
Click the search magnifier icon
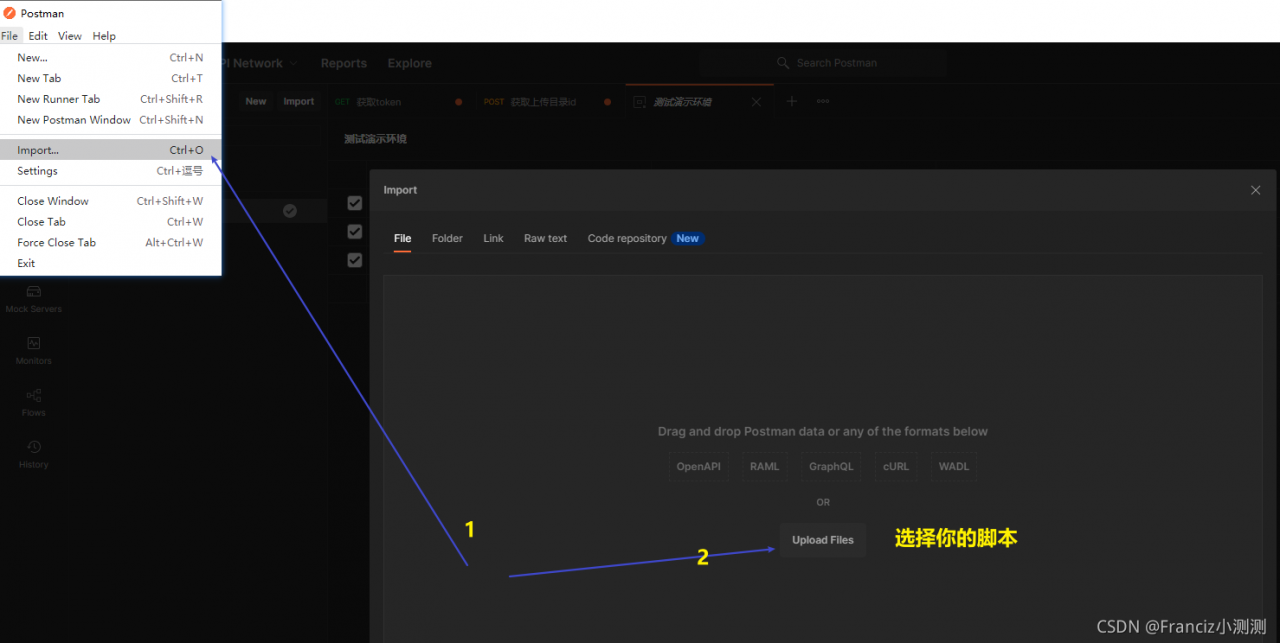(x=783, y=63)
